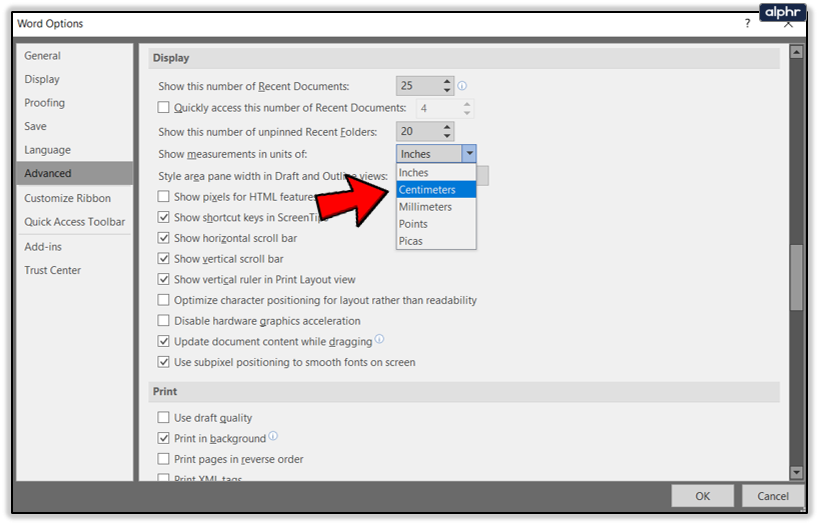This screenshot has width=819, height=525.
Task: Click scroll up arrow of options scrollbar
Action: coord(796,52)
